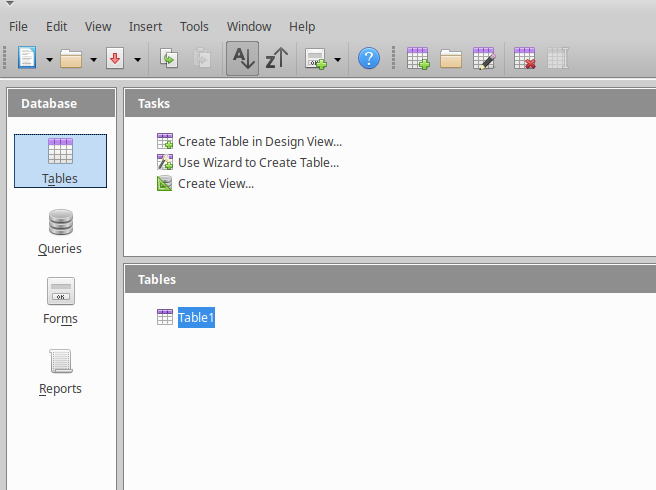The height and width of the screenshot is (490, 656).
Task: Click the Open folder toolbar icon
Action: pos(71,59)
